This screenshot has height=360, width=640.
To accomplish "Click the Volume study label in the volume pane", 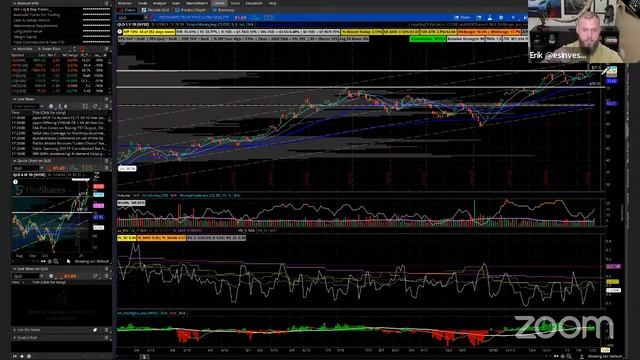I will [123, 196].
